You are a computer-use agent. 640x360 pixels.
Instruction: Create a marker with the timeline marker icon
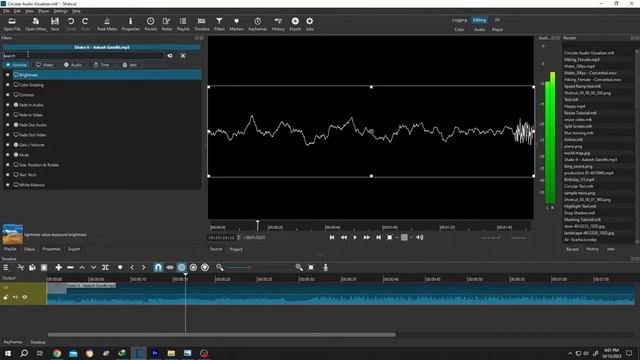click(x=120, y=267)
